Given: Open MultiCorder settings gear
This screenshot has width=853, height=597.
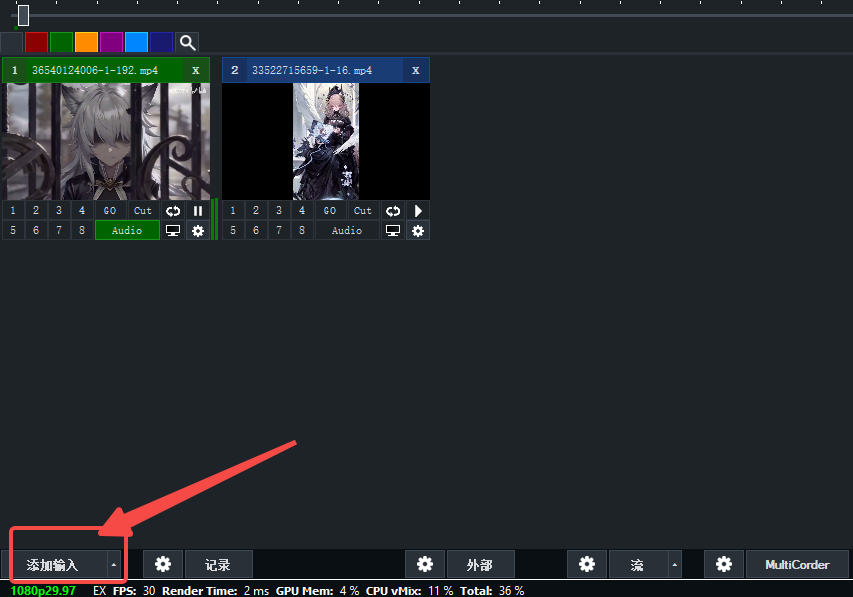Looking at the screenshot, I should (724, 564).
